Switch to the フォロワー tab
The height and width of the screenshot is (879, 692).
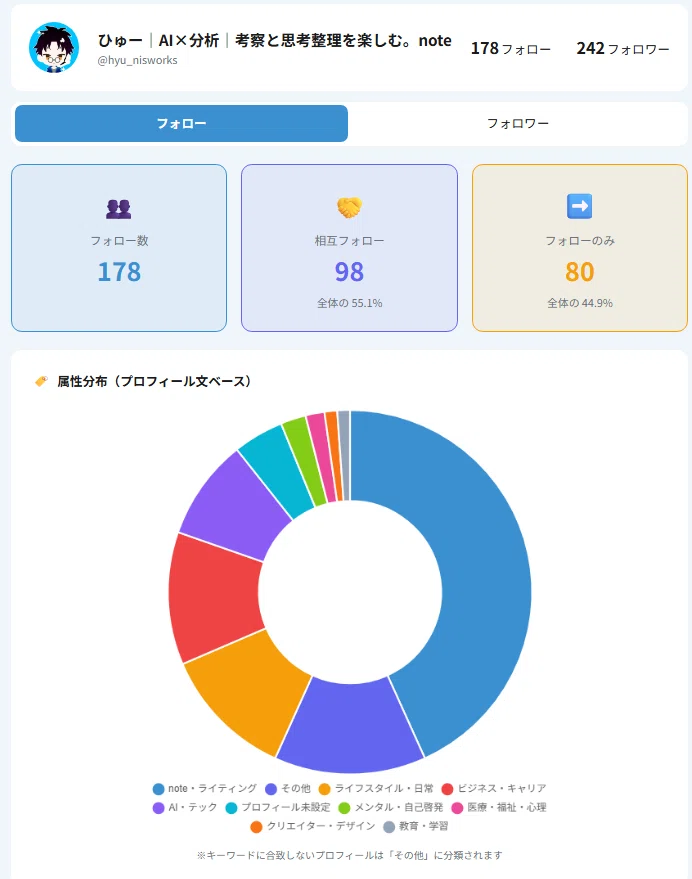pyautogui.click(x=518, y=123)
